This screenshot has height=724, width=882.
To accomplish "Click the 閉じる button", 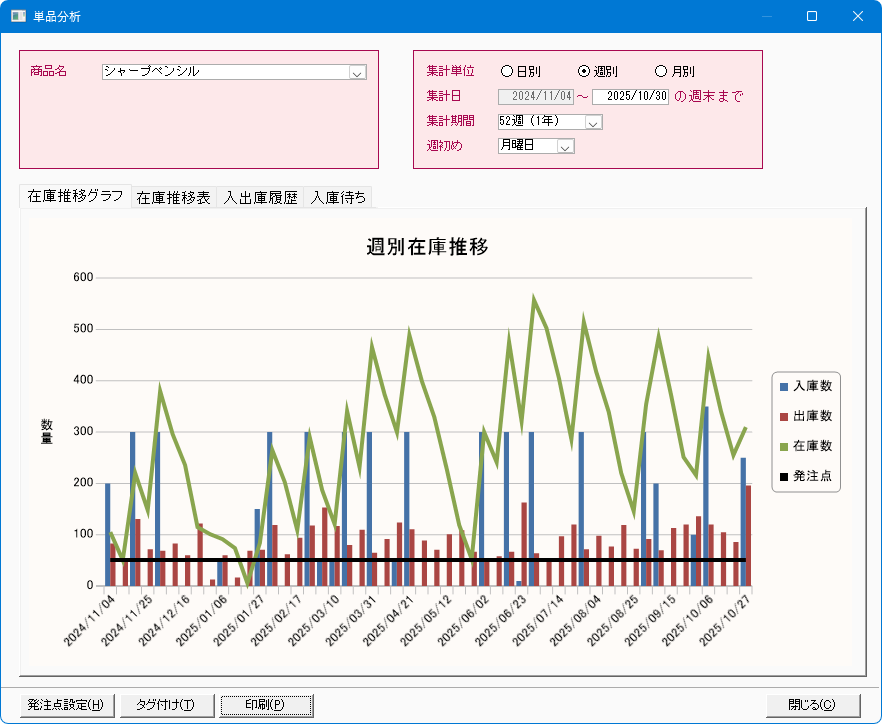I will (813, 705).
